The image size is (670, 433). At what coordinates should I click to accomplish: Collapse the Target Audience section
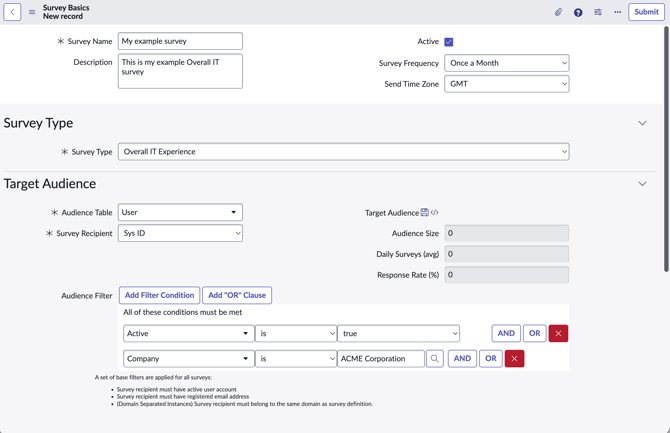[642, 184]
